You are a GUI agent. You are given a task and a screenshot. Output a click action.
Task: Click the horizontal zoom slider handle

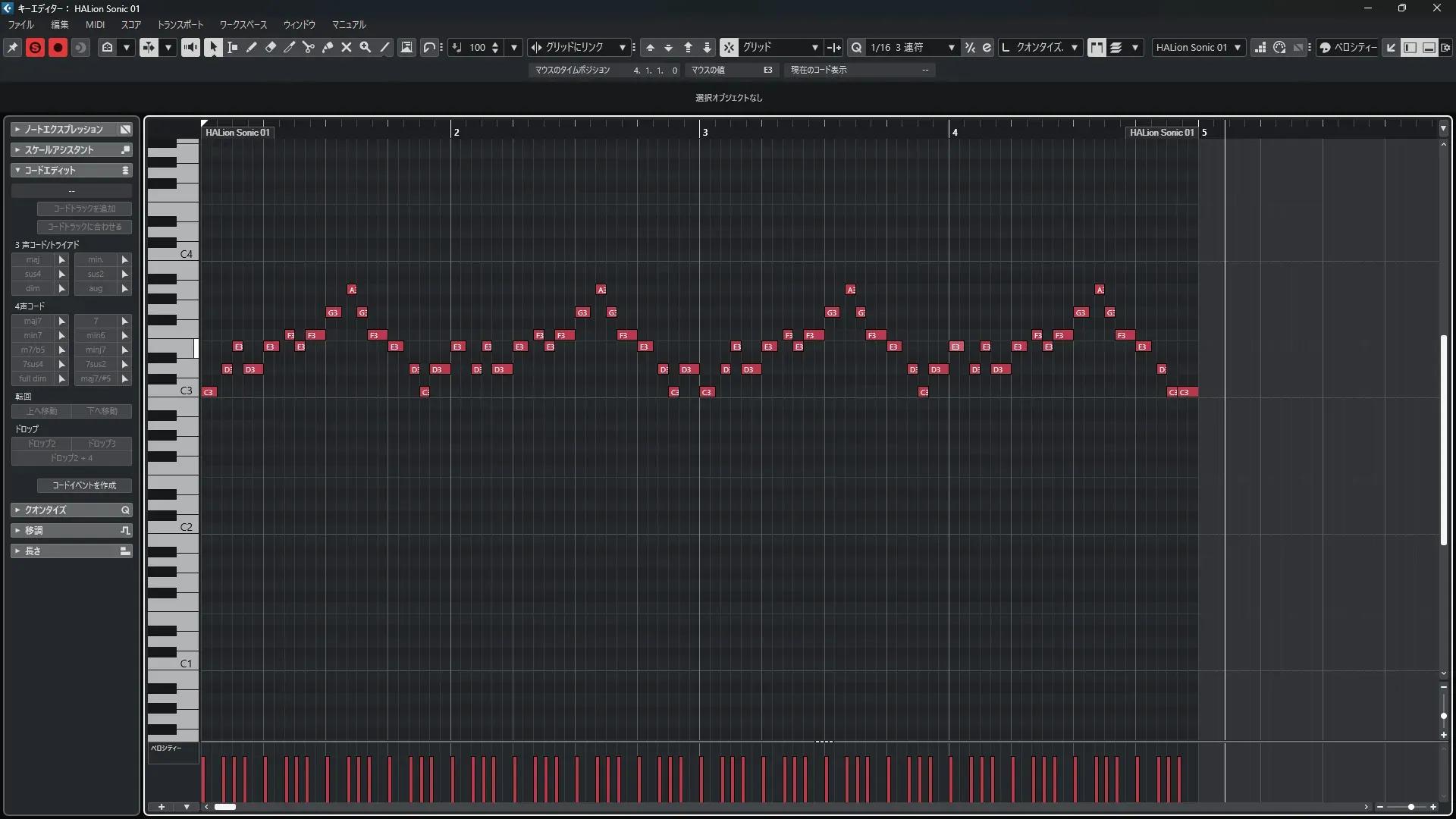coord(1410,807)
